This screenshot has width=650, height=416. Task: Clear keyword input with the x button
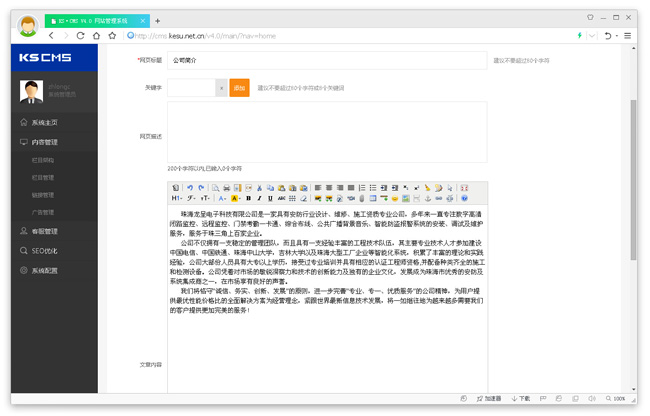[x=221, y=88]
